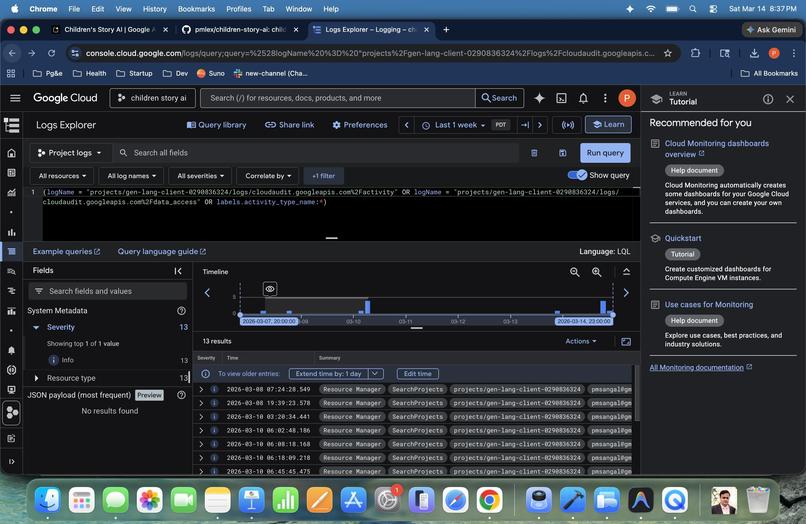This screenshot has height=524, width=806.
Task: Open JSON payload help icon
Action: click(x=181, y=395)
